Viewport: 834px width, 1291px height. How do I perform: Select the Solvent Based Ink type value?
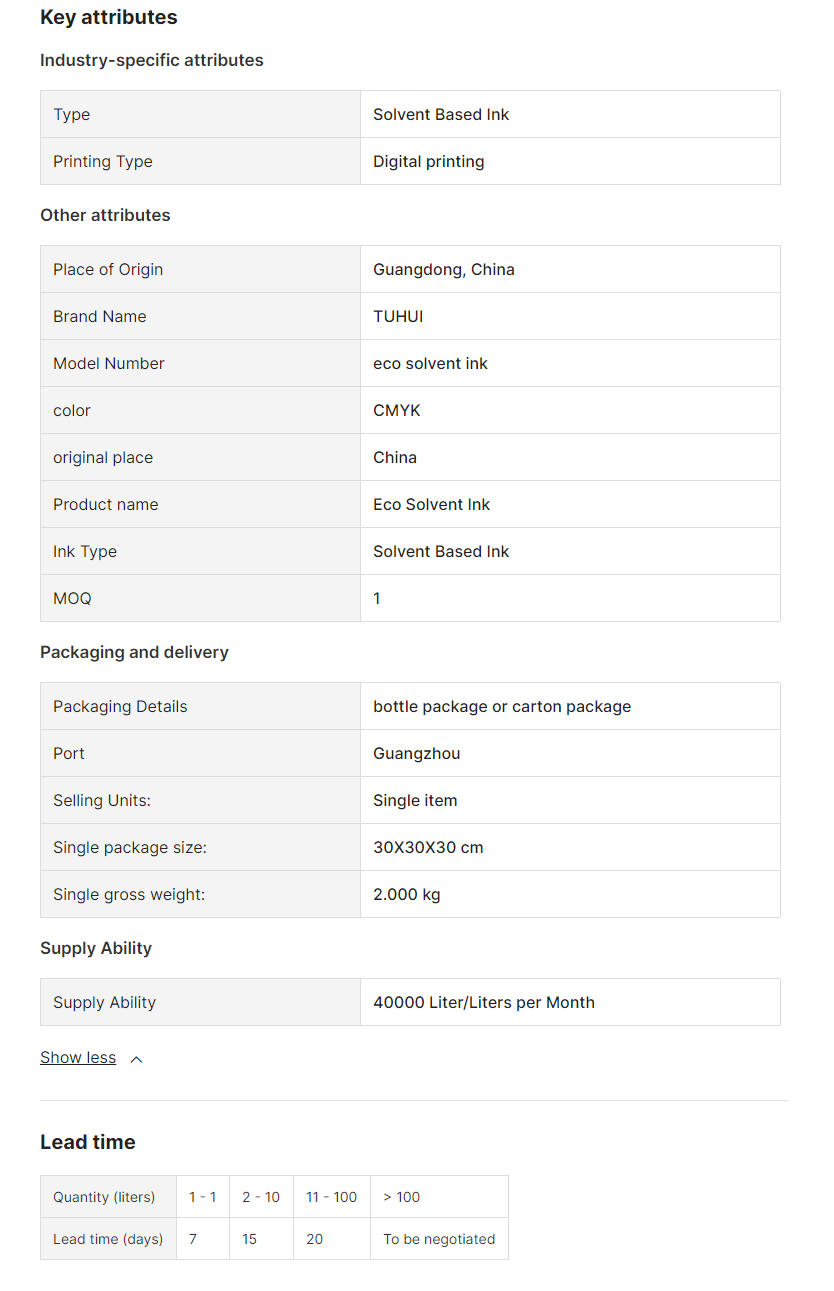441,115
